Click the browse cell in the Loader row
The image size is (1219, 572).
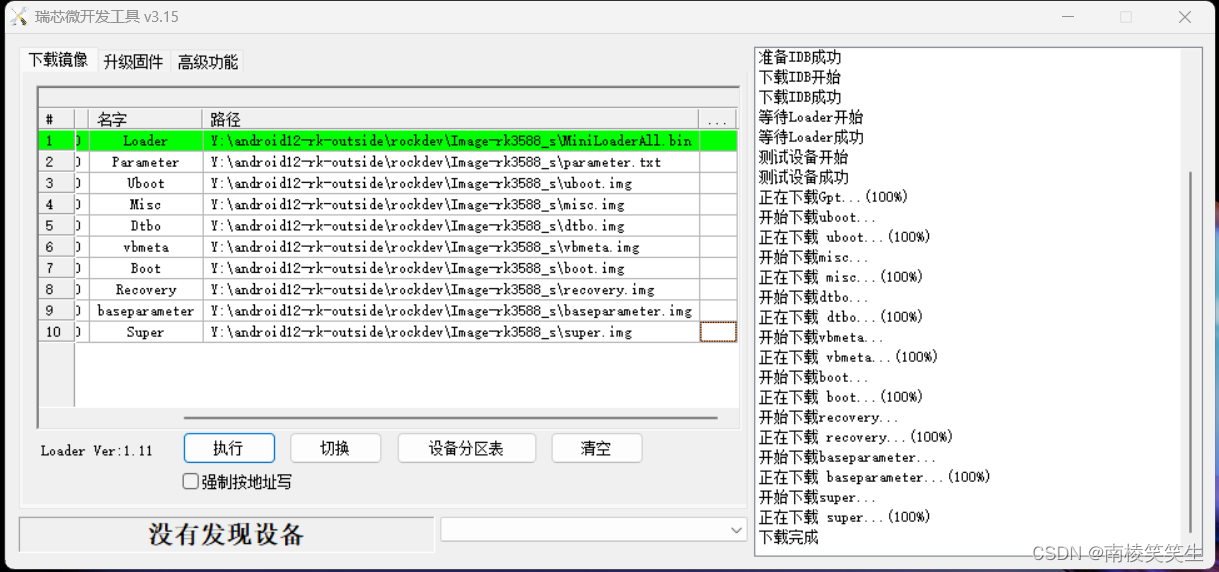point(718,141)
